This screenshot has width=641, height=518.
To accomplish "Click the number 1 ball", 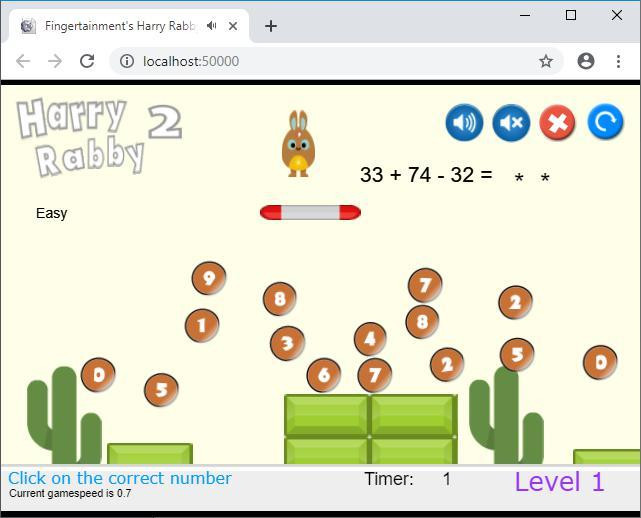I will click(202, 325).
